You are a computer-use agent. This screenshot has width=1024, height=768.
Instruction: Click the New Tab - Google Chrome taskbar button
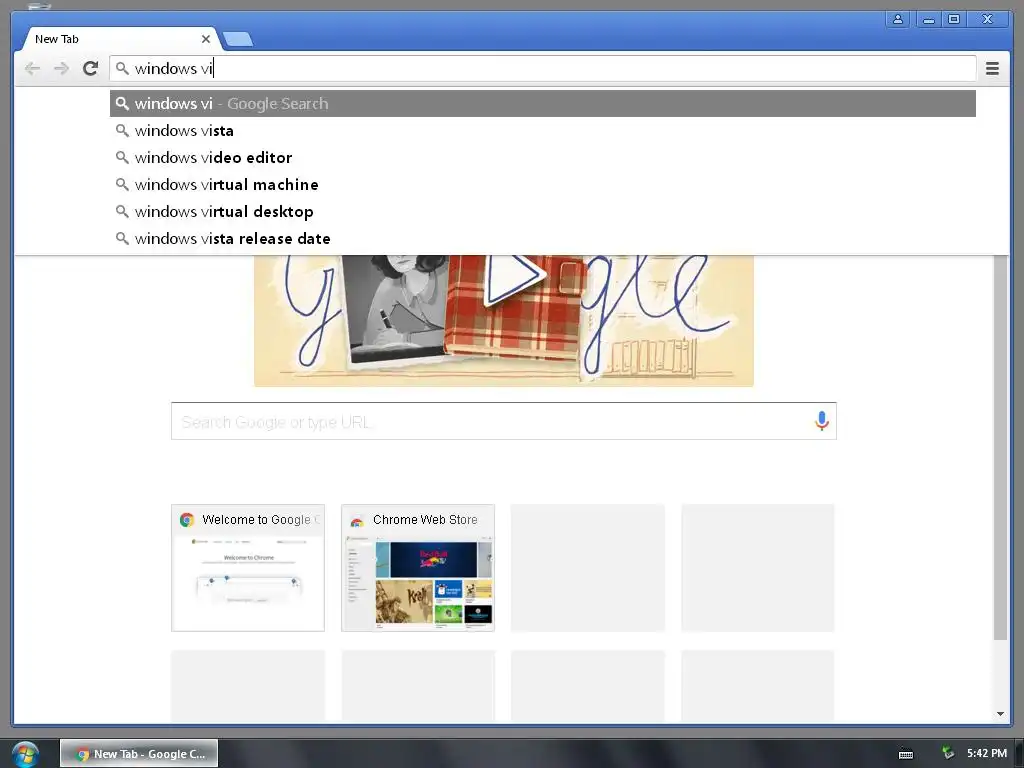139,754
